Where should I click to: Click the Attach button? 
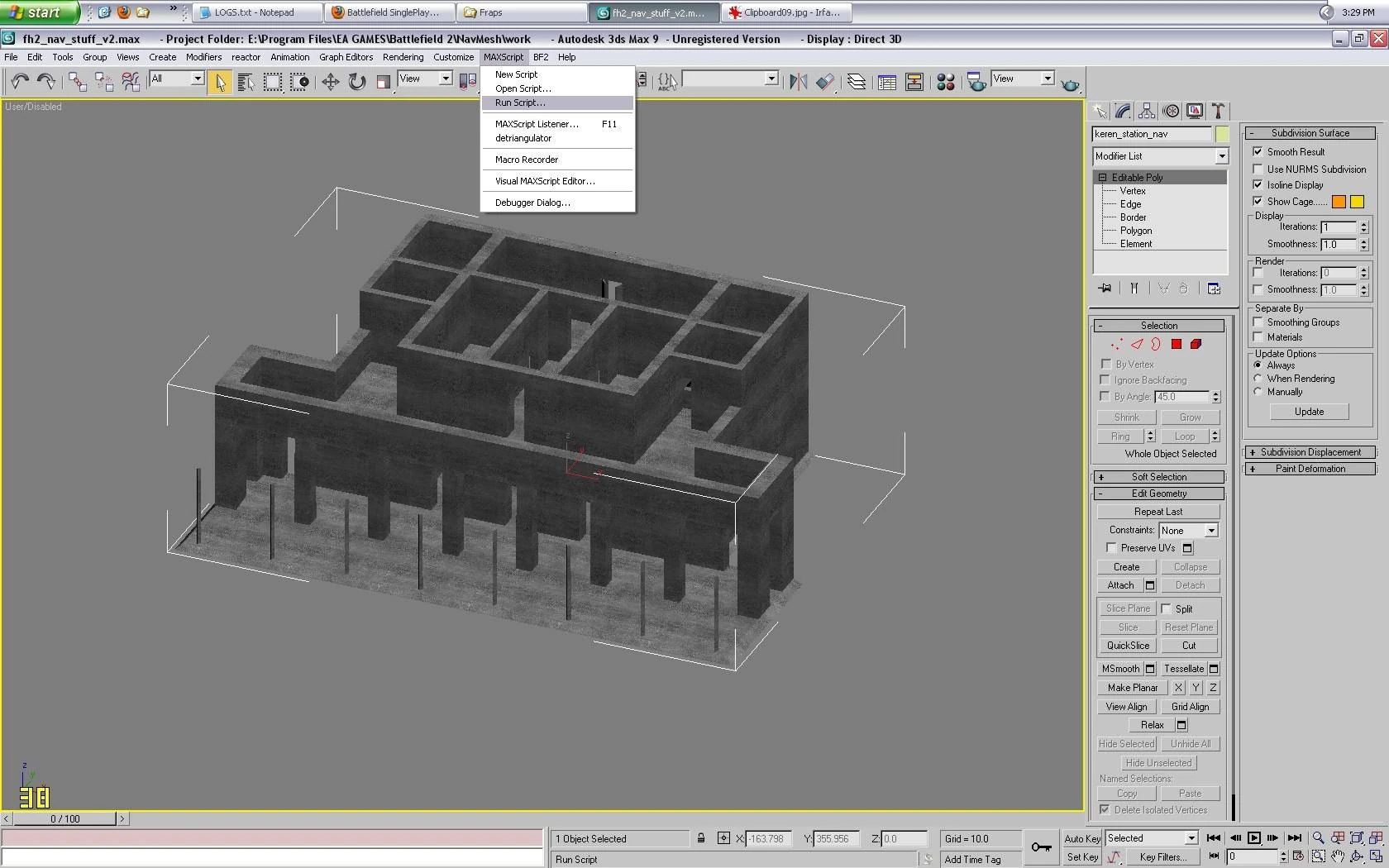(1120, 585)
